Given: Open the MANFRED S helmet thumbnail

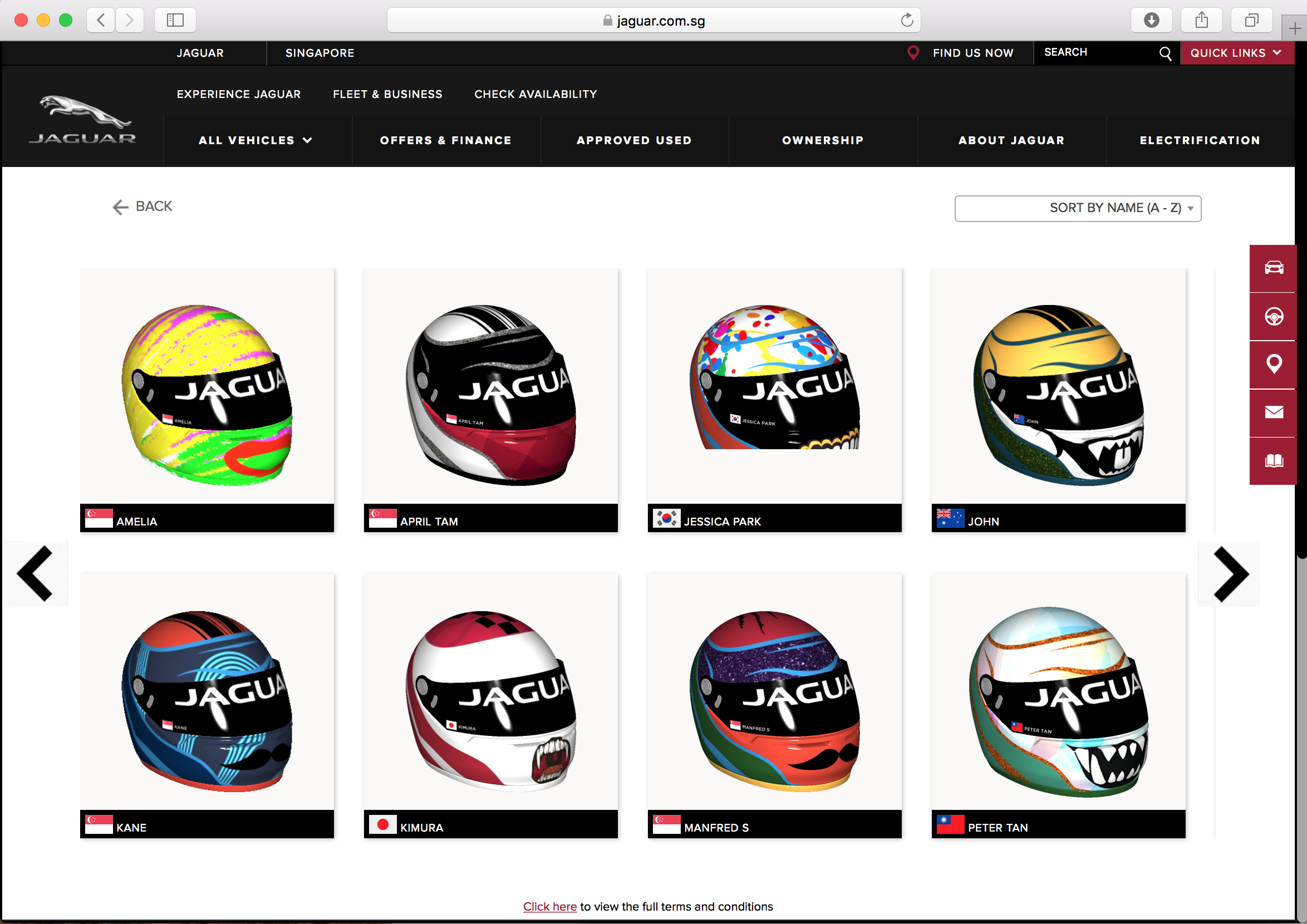Looking at the screenshot, I should [775, 692].
